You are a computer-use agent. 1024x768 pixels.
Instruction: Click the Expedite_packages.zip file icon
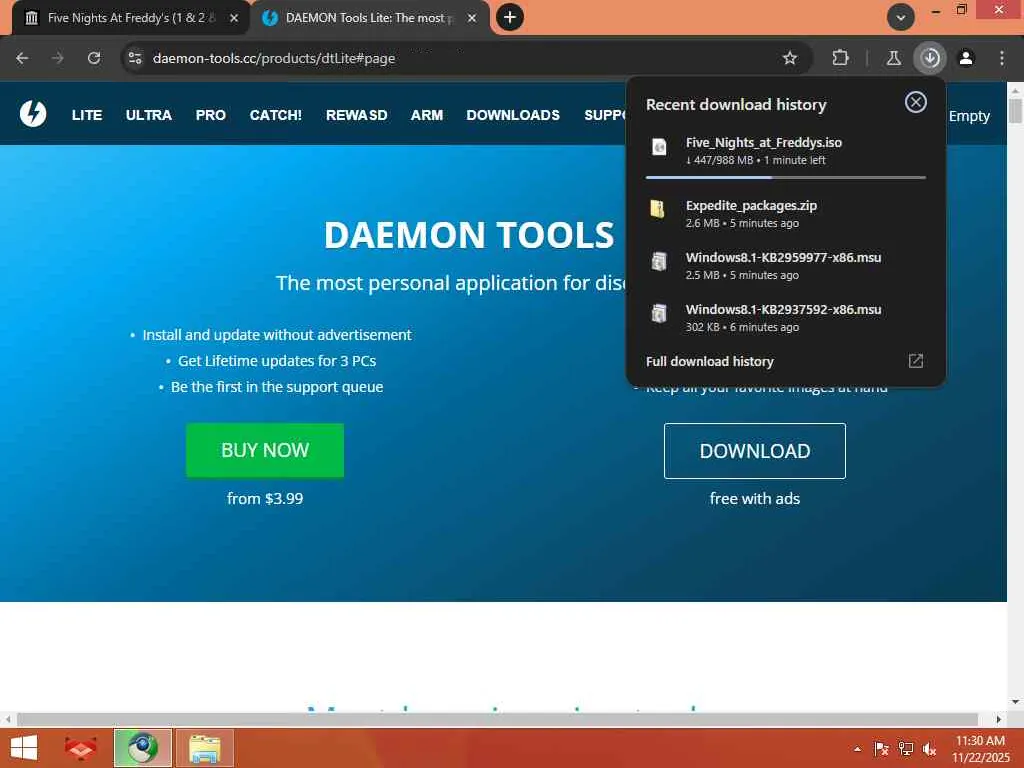tap(658, 208)
